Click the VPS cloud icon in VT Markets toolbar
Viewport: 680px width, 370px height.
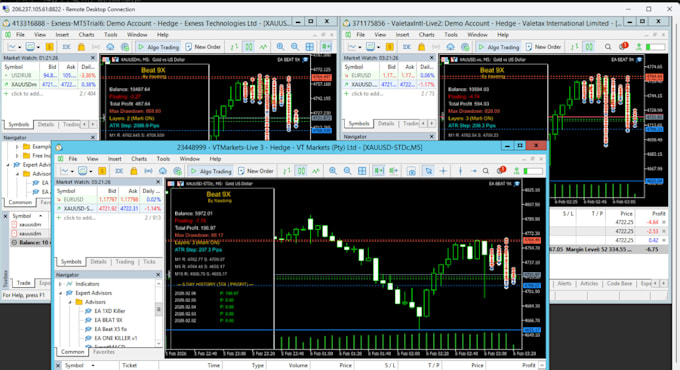coord(163,171)
